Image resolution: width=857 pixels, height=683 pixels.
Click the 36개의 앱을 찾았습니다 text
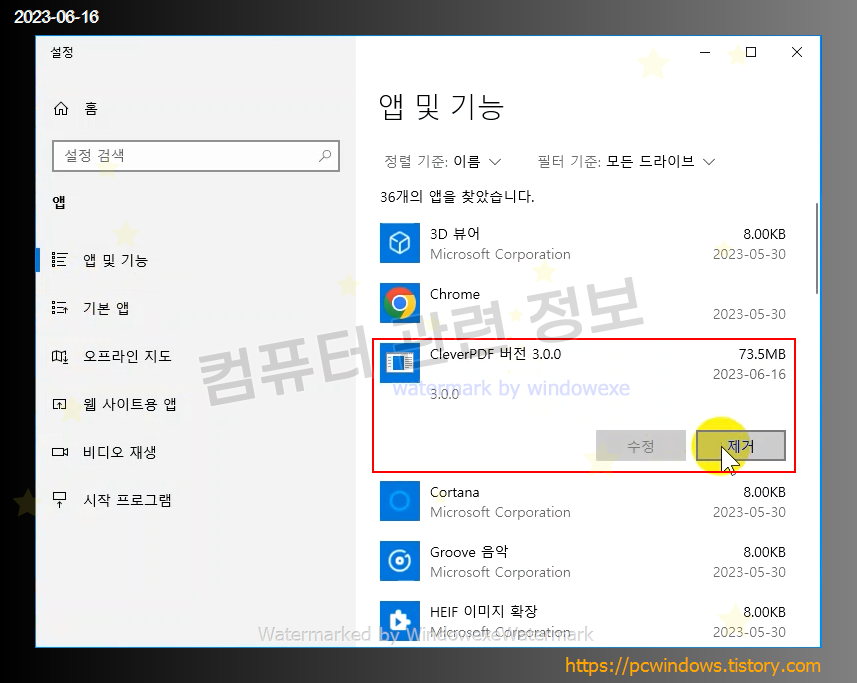[x=457, y=197]
